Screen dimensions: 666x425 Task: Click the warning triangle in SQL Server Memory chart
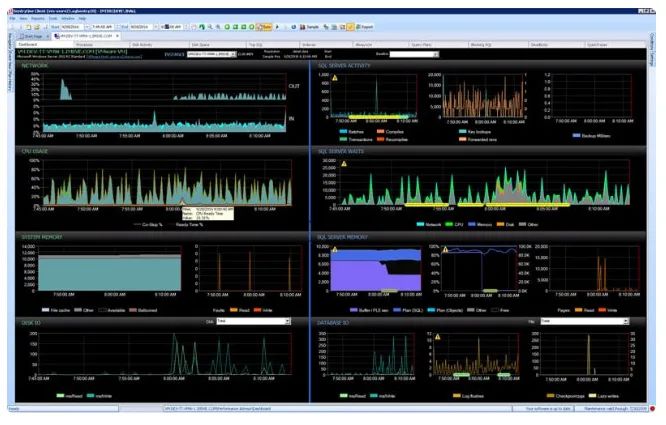pyautogui.click(x=335, y=249)
